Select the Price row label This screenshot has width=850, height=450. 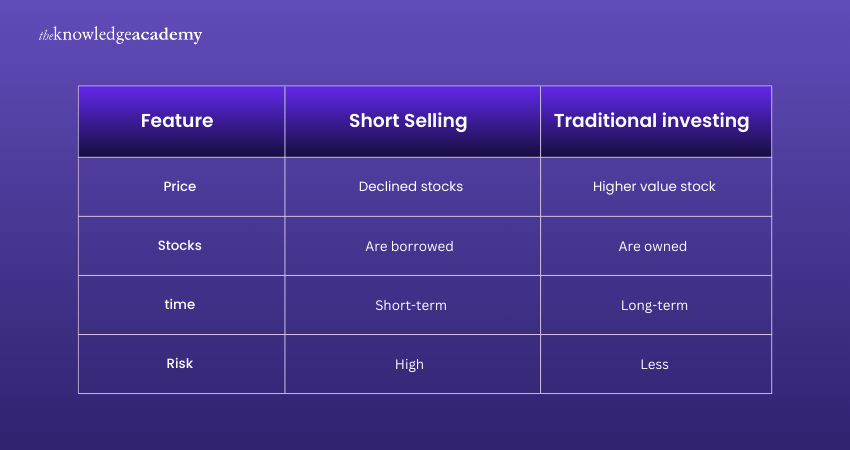point(180,186)
